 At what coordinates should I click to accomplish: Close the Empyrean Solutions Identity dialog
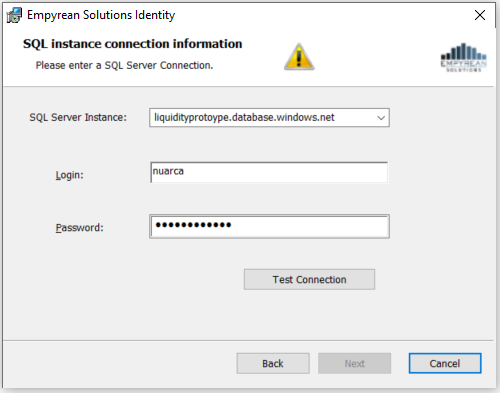480,15
